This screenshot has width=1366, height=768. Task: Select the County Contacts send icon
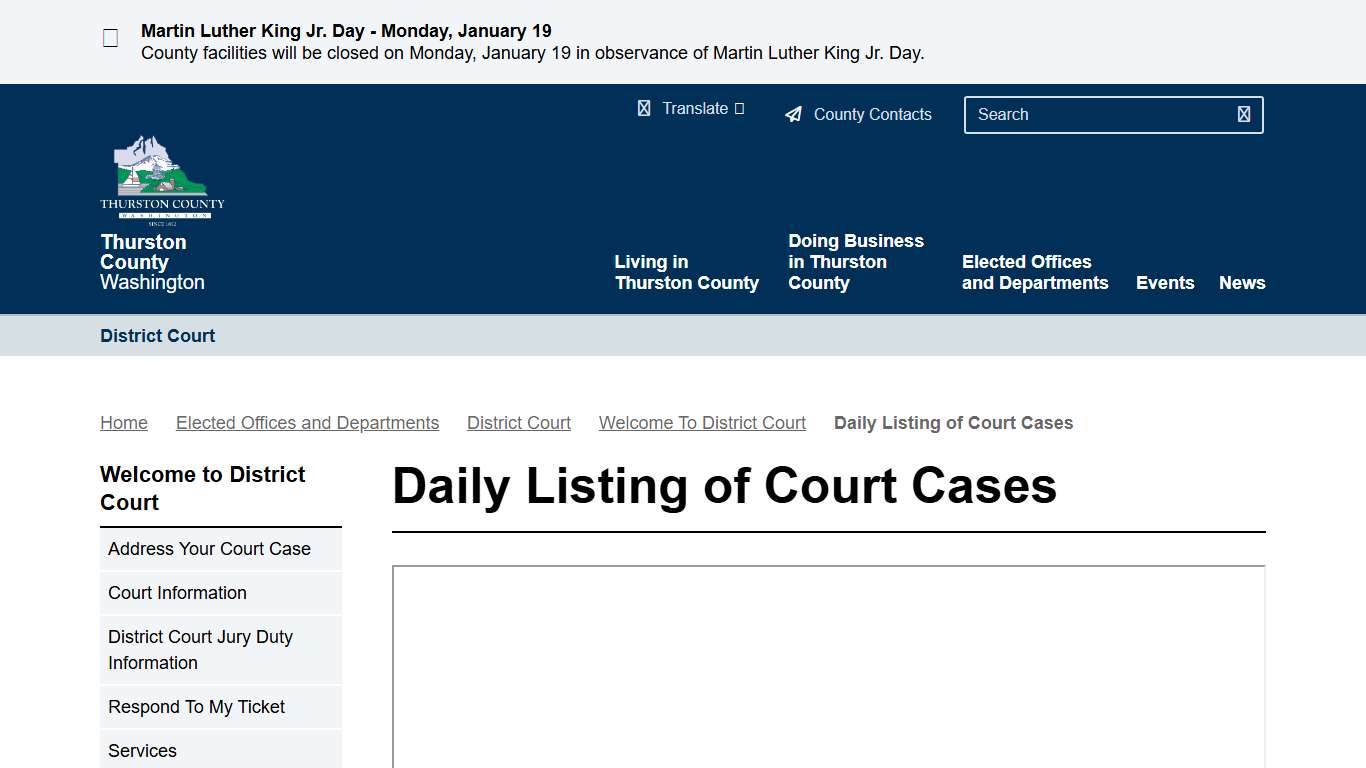[793, 113]
